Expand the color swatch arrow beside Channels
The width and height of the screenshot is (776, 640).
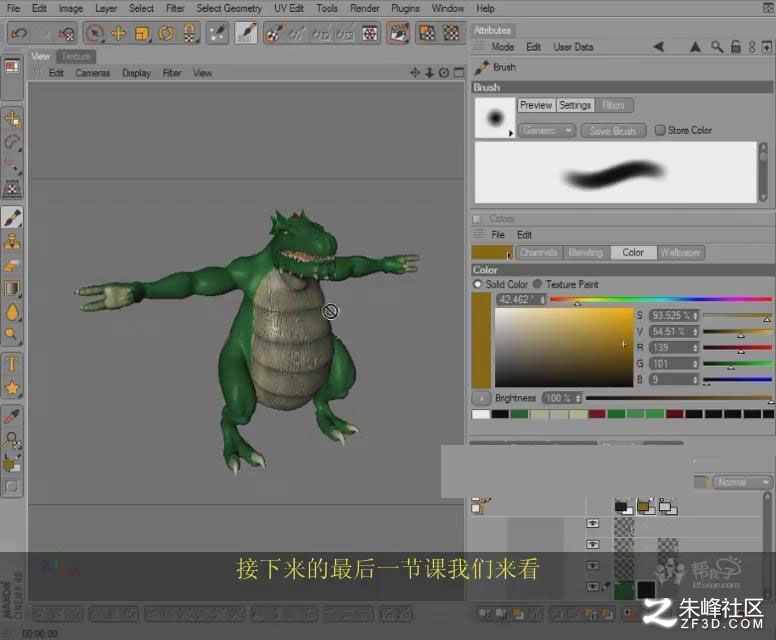pyautogui.click(x=509, y=255)
